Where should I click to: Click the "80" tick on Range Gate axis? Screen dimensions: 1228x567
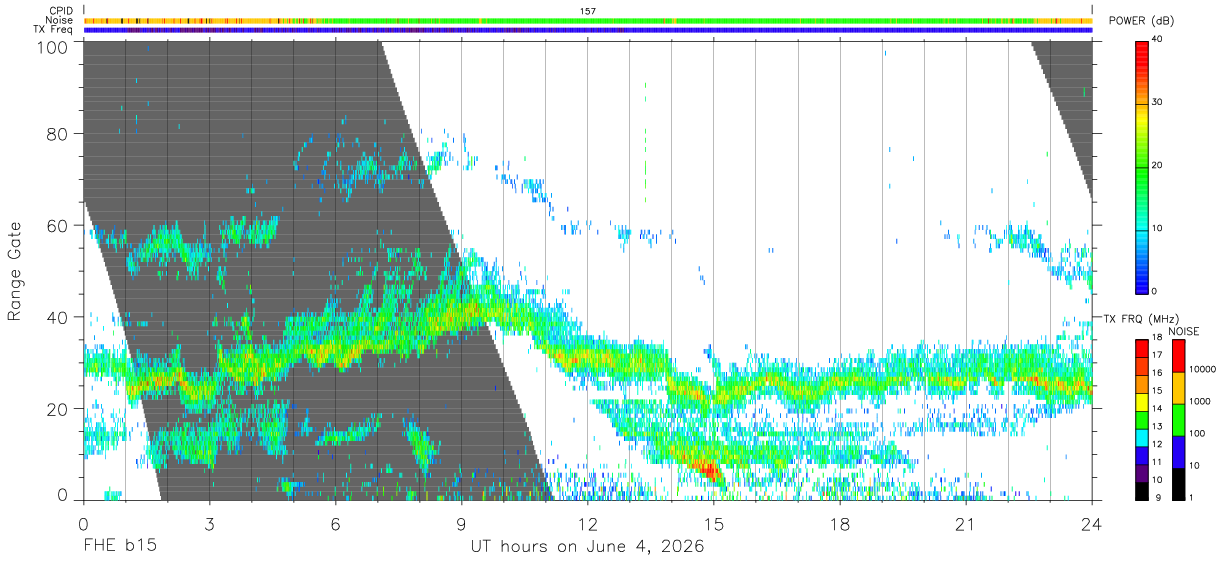click(x=59, y=133)
